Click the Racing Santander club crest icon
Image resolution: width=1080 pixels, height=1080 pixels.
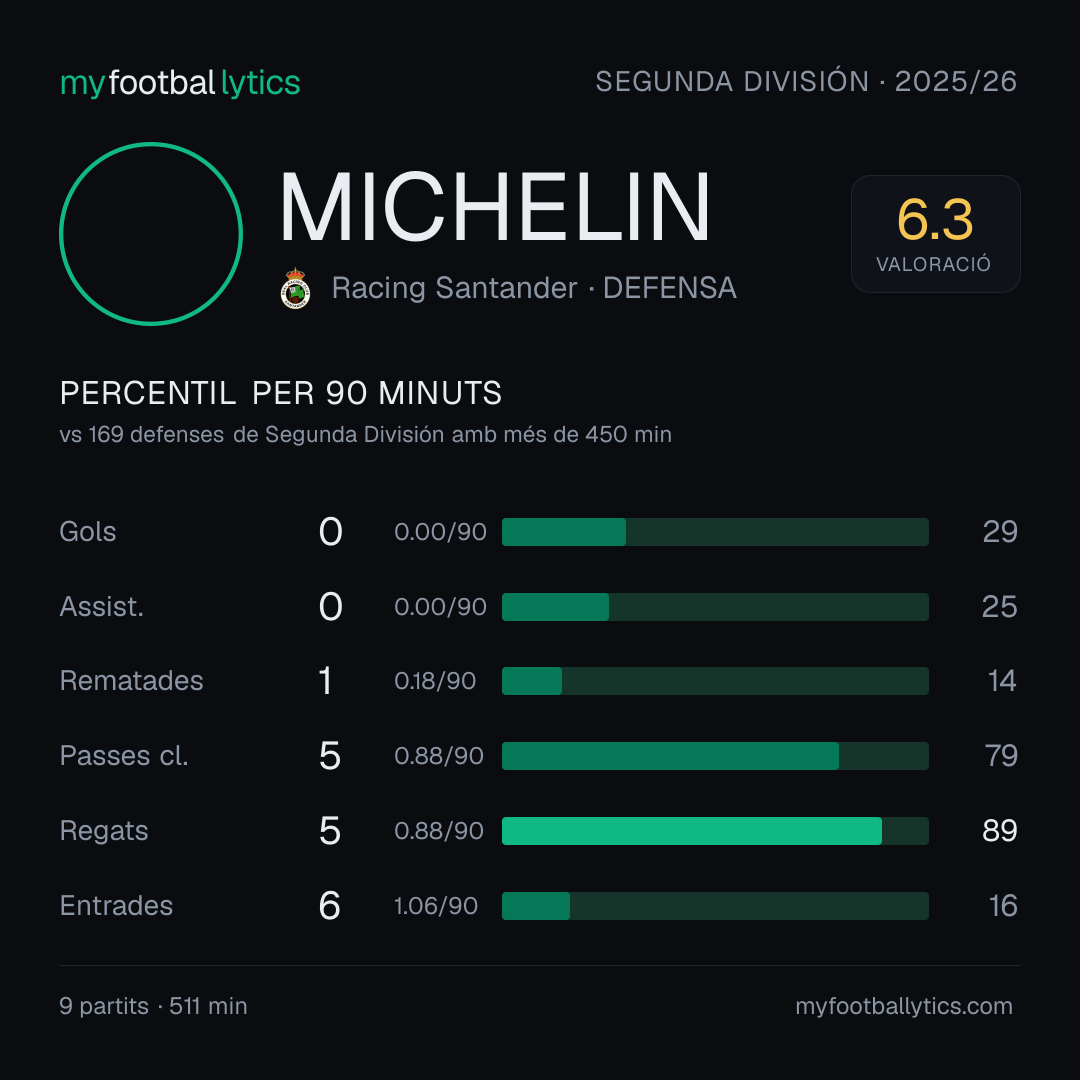pyautogui.click(x=295, y=288)
